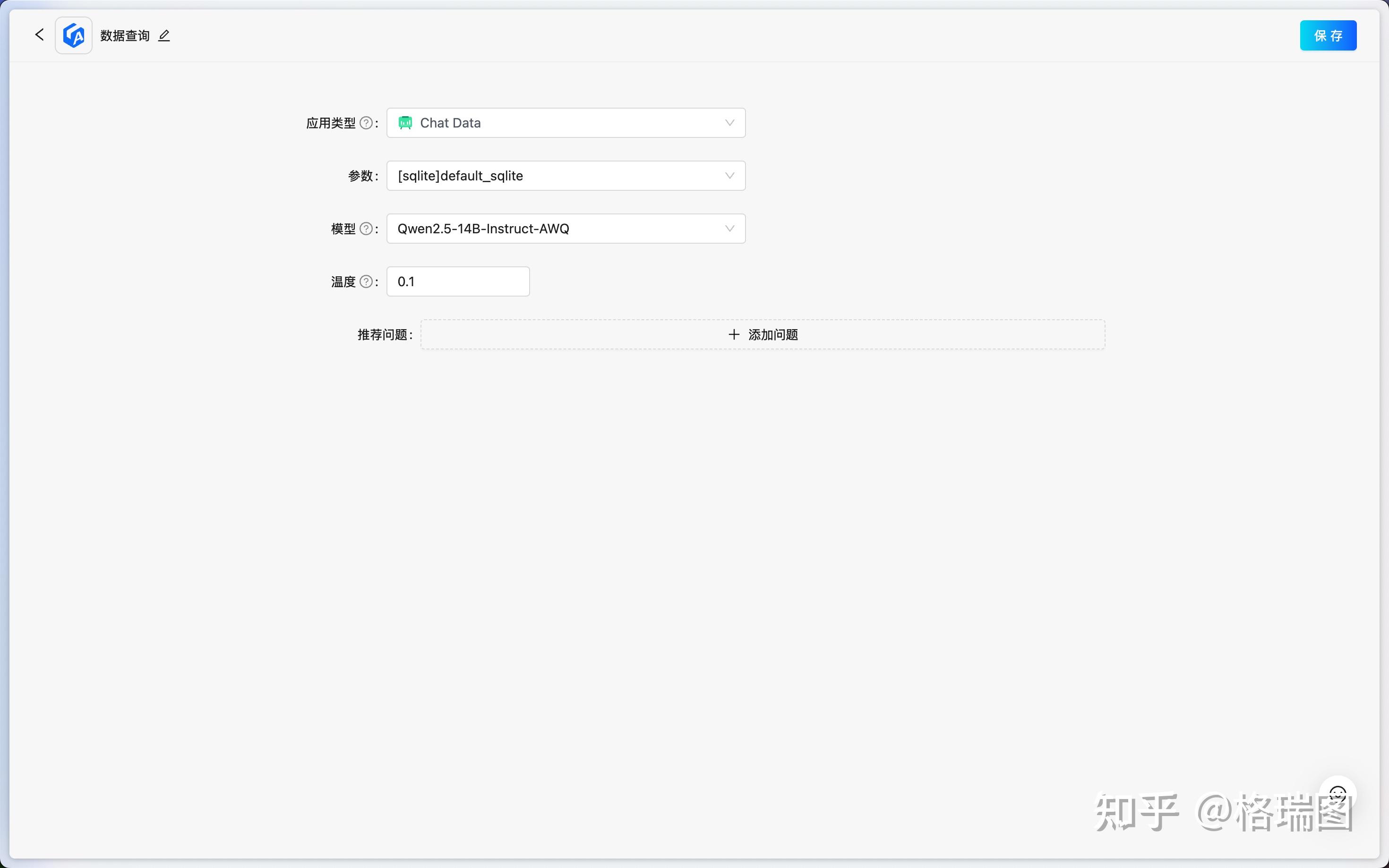
Task: Open the help tooltip beside 温度
Action: 366,281
